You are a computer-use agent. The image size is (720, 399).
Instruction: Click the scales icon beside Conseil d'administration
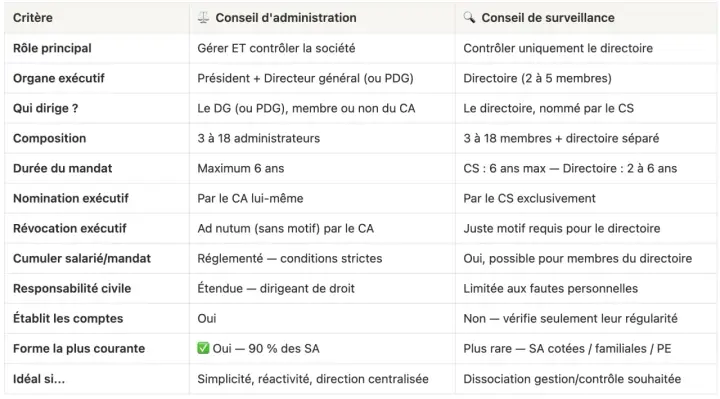203,18
